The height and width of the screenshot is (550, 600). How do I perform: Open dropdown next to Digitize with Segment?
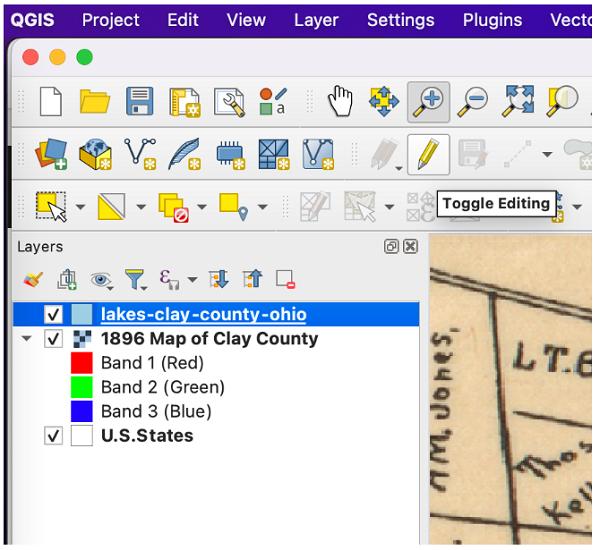(x=547, y=154)
